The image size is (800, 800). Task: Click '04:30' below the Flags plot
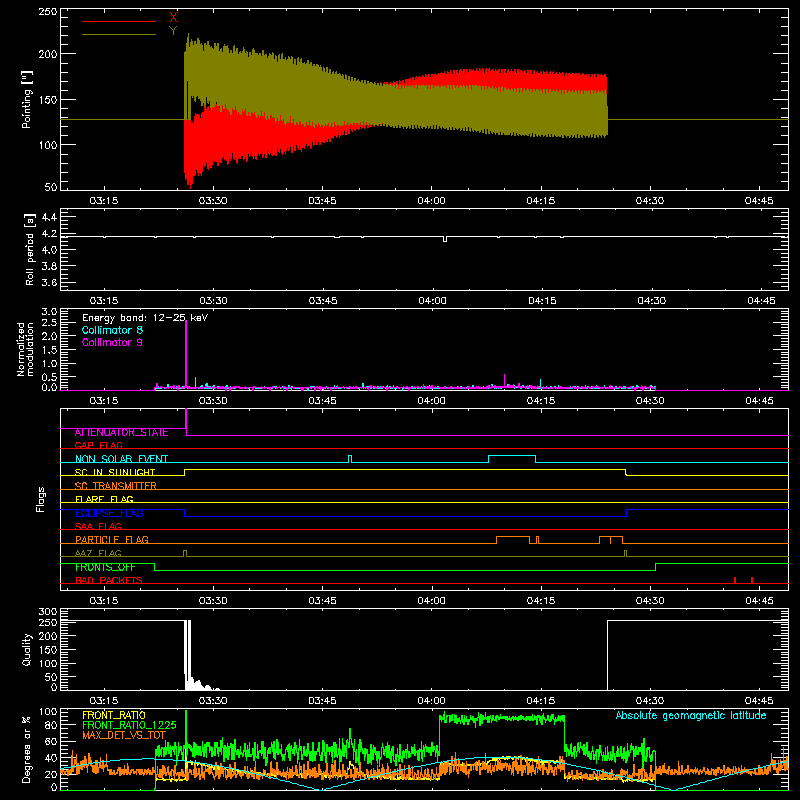tap(649, 601)
